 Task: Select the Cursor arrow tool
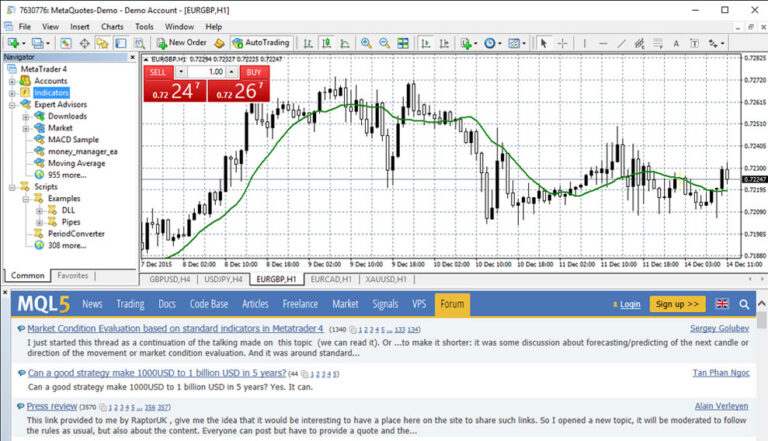tap(543, 43)
